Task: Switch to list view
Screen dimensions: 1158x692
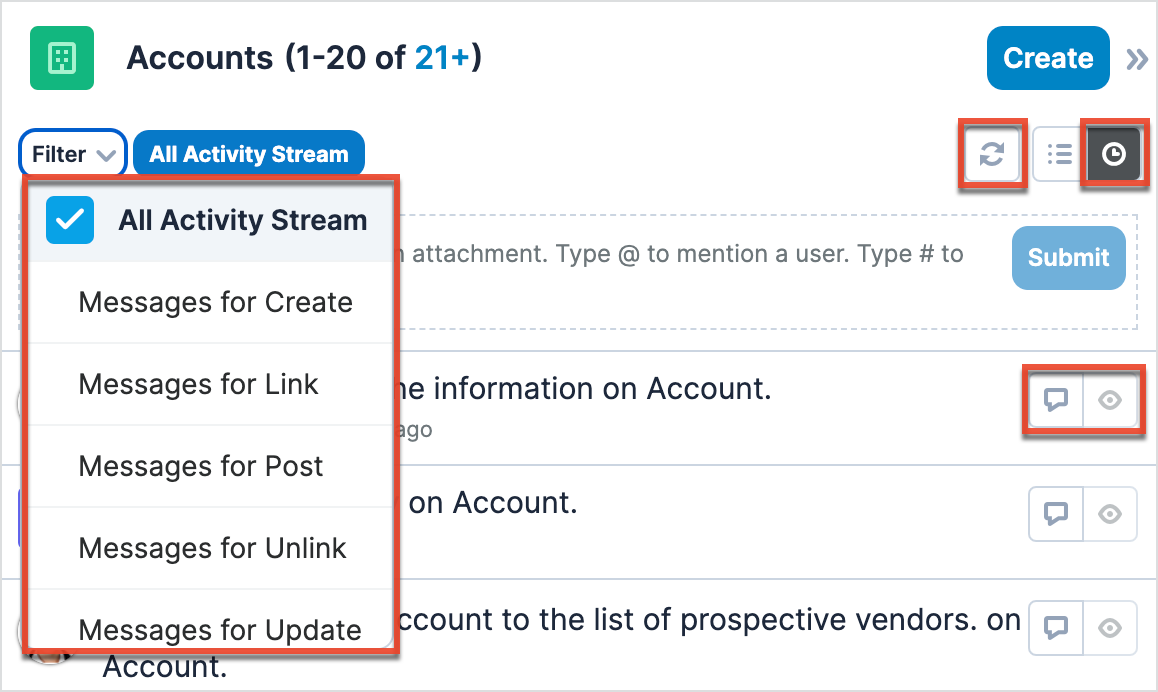Action: [x=1059, y=154]
